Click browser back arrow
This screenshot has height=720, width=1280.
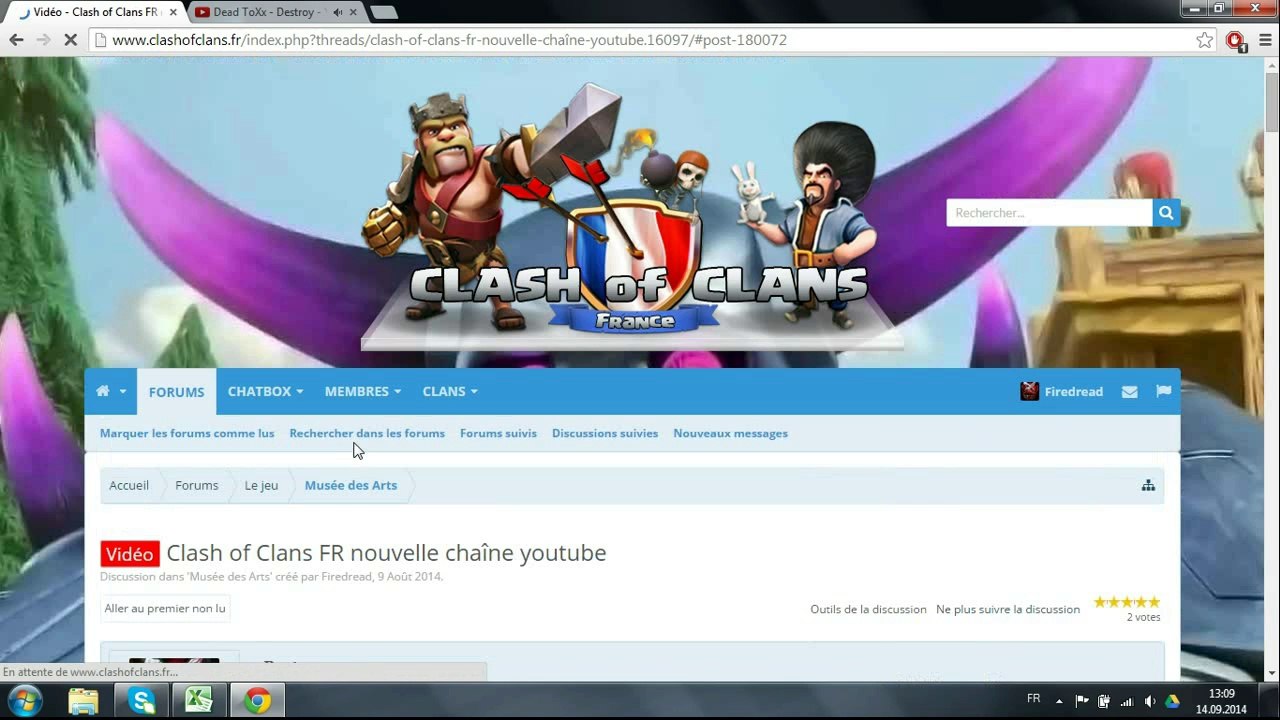[x=16, y=40]
